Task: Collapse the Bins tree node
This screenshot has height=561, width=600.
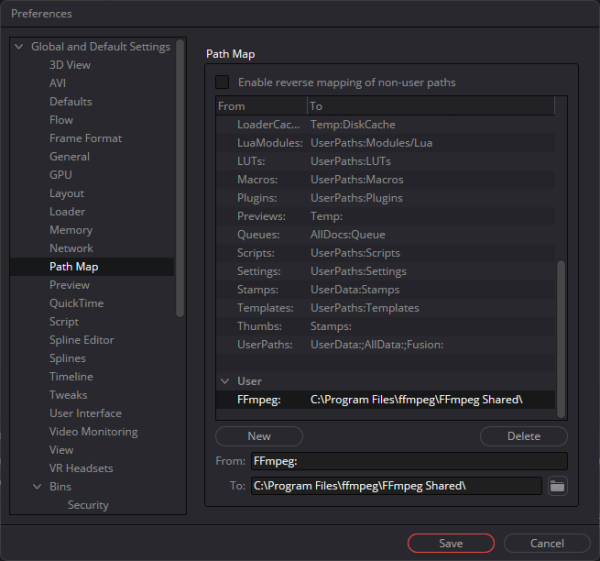Action: click(37, 487)
